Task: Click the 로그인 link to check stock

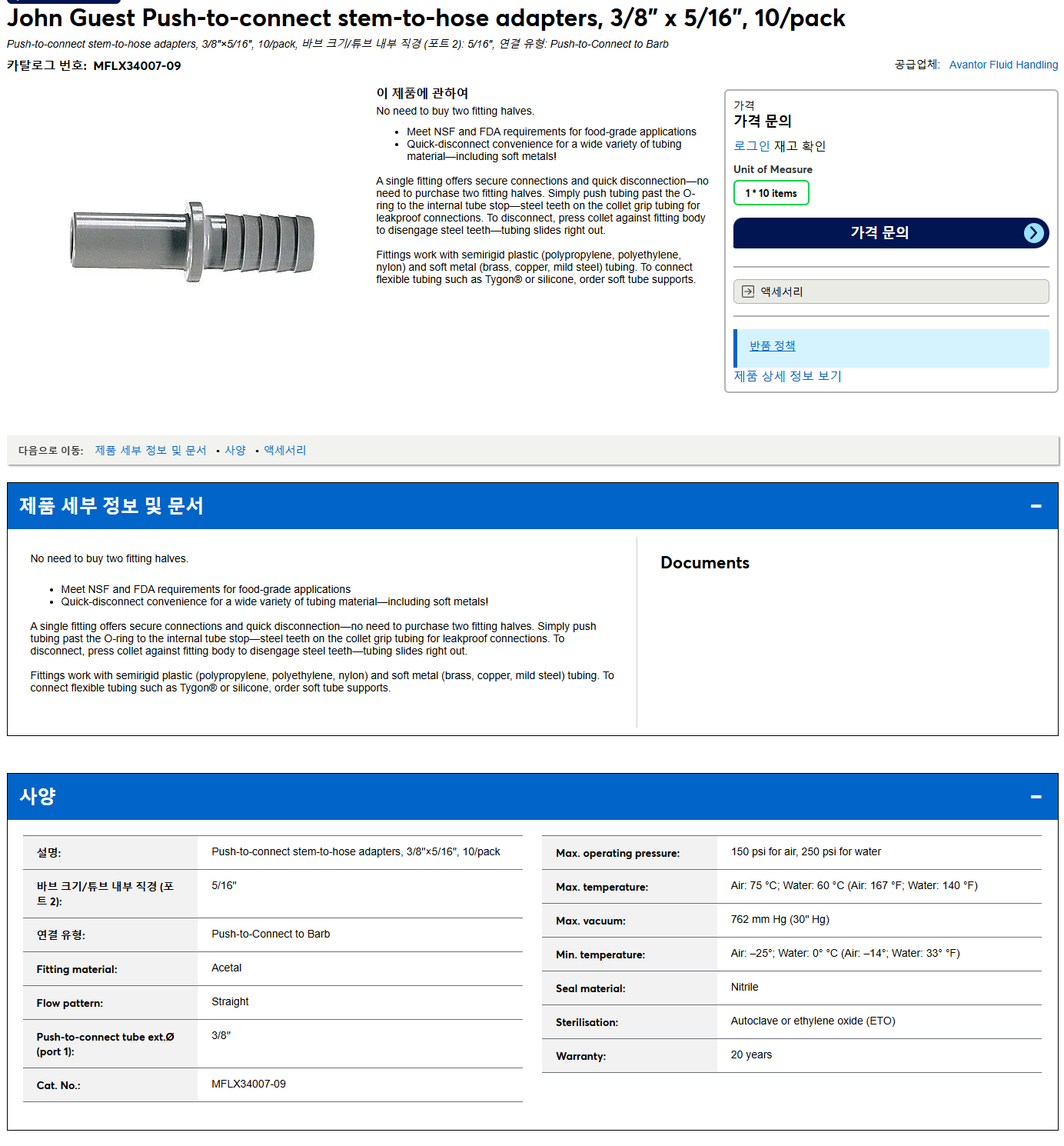Action: point(751,146)
